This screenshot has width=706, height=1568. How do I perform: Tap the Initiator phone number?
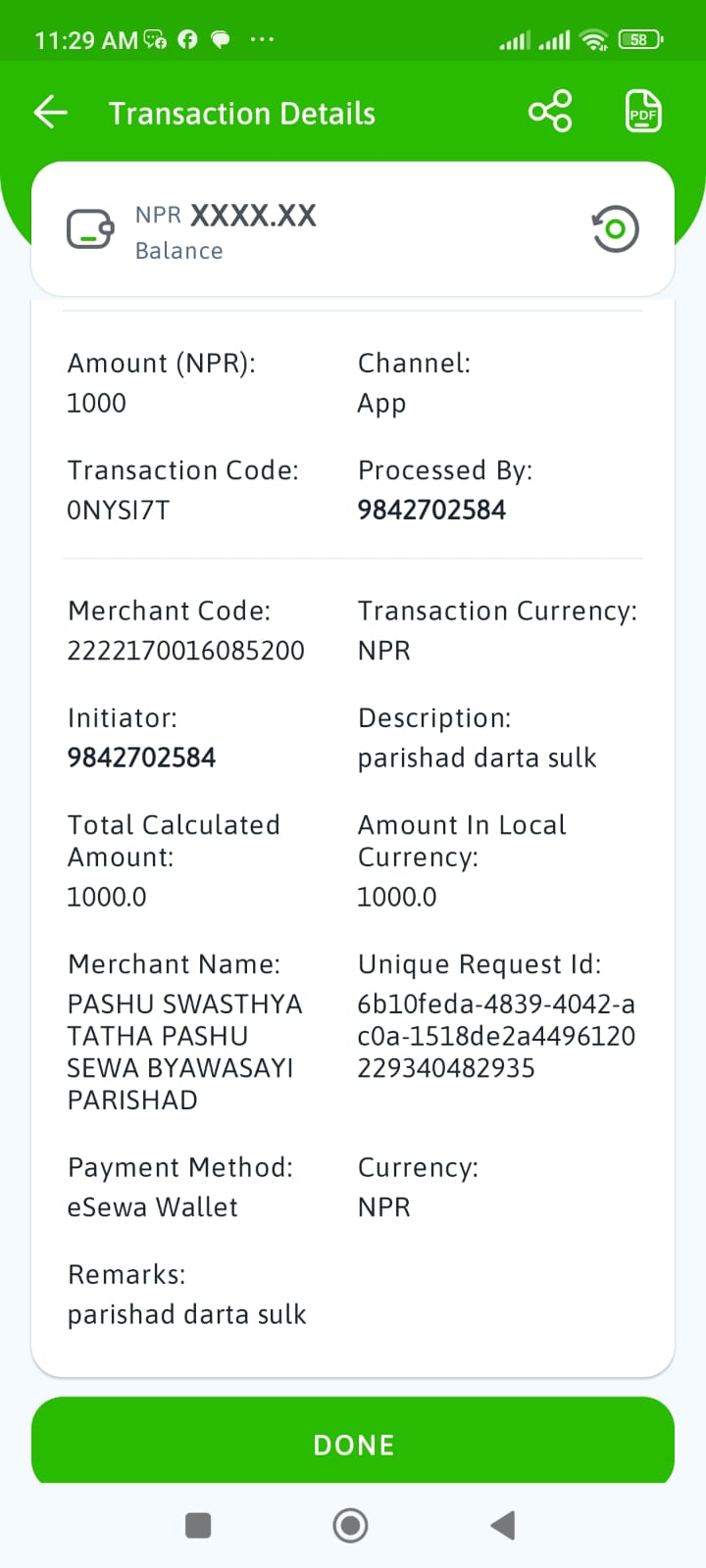pyautogui.click(x=141, y=758)
